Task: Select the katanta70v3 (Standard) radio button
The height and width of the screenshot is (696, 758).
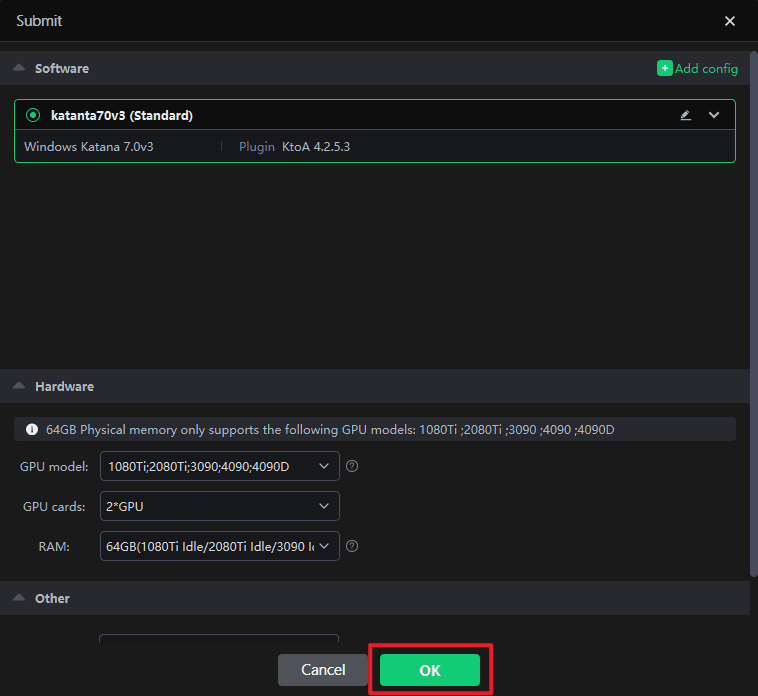Action: (x=33, y=115)
